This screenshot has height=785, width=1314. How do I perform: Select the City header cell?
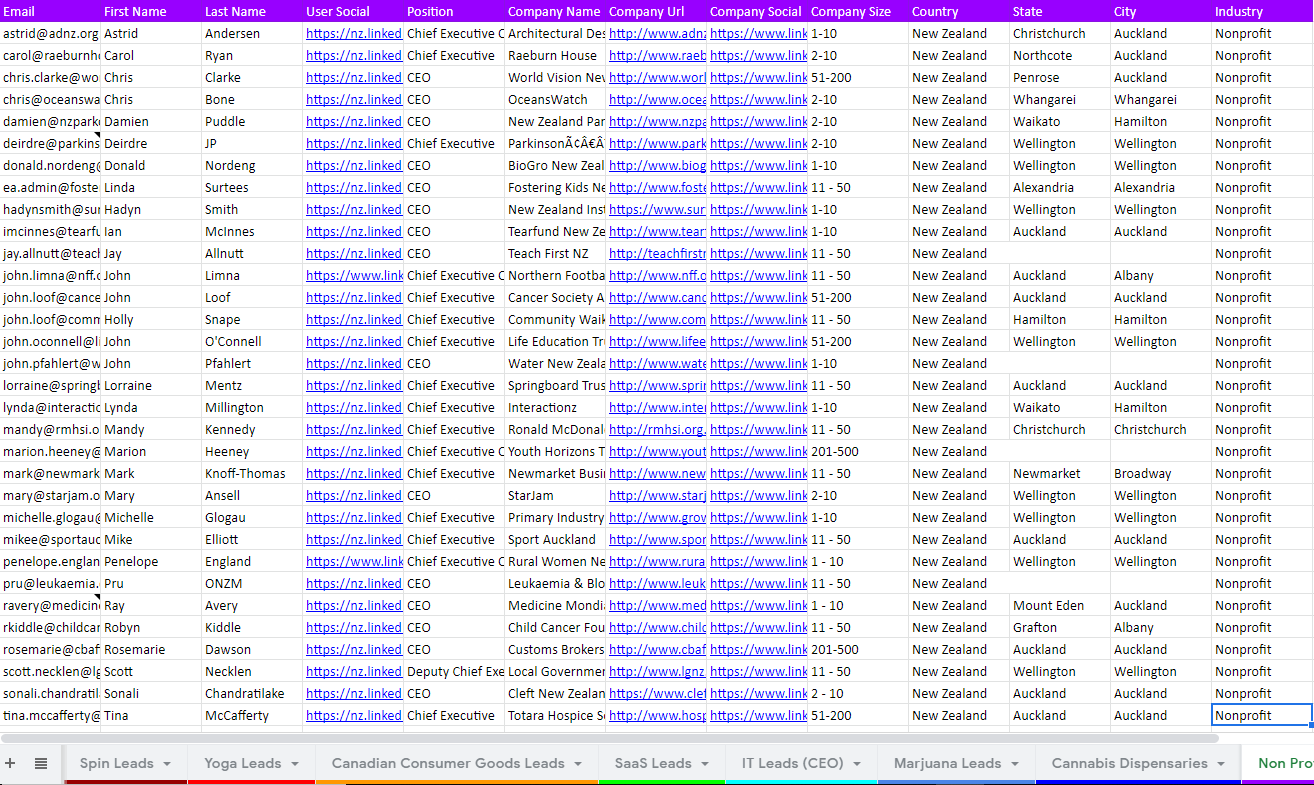point(1161,11)
